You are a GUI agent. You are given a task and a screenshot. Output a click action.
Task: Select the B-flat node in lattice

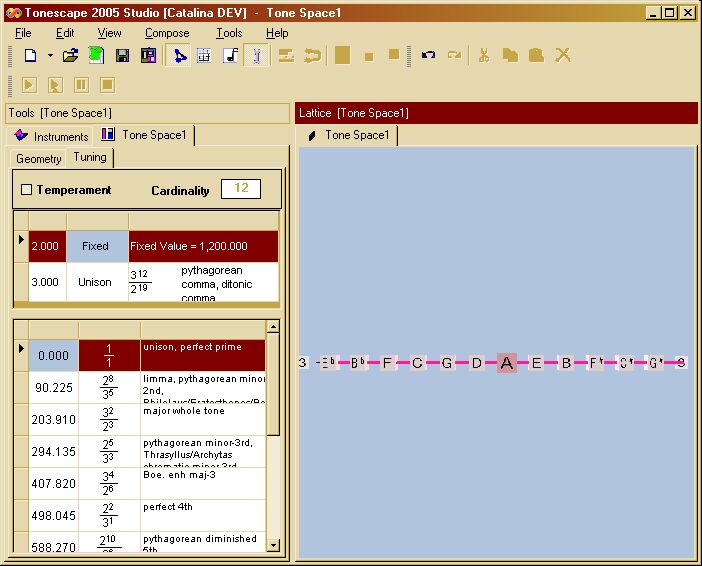click(357, 363)
